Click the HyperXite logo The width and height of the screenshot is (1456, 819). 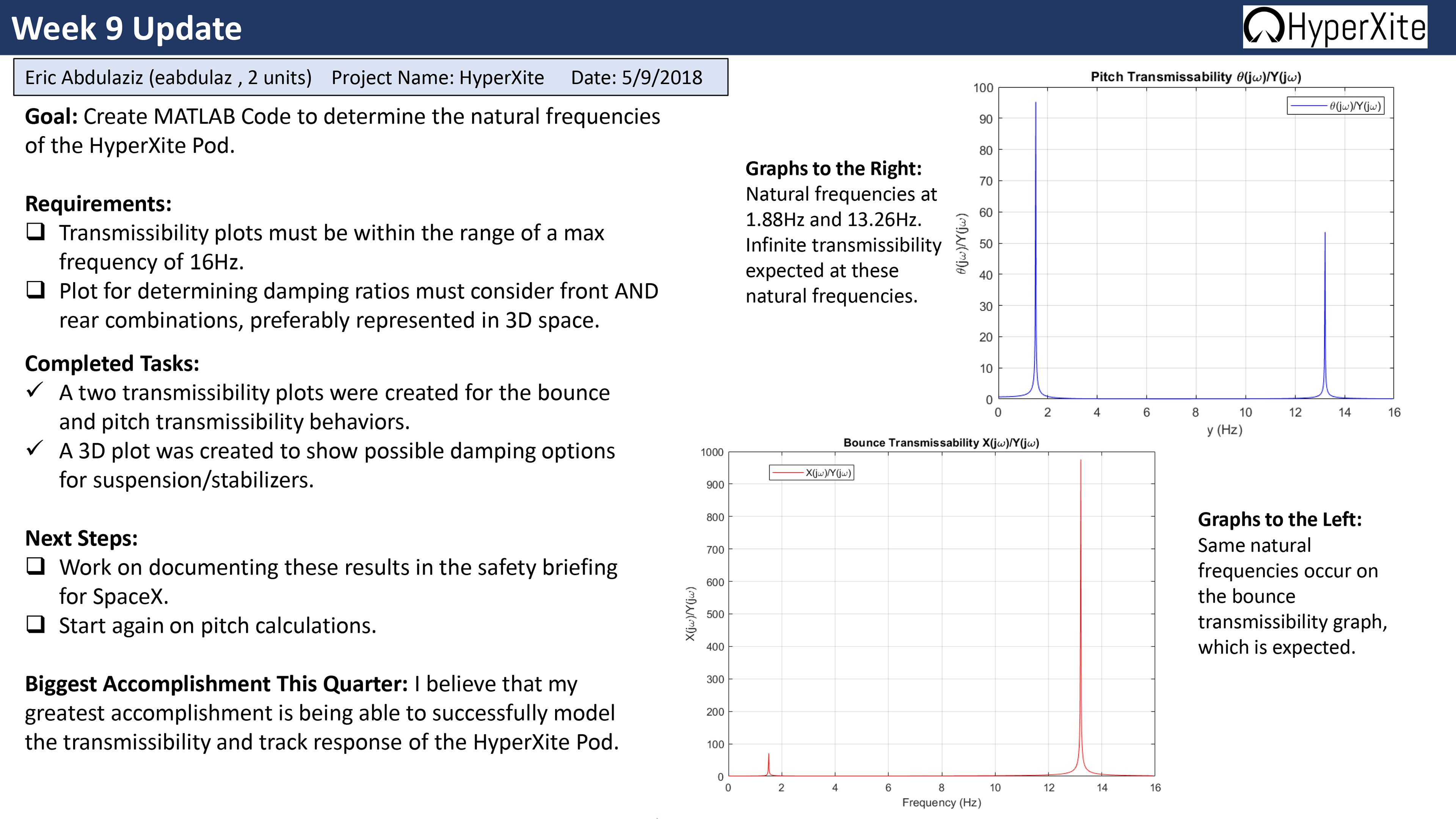click(1335, 27)
